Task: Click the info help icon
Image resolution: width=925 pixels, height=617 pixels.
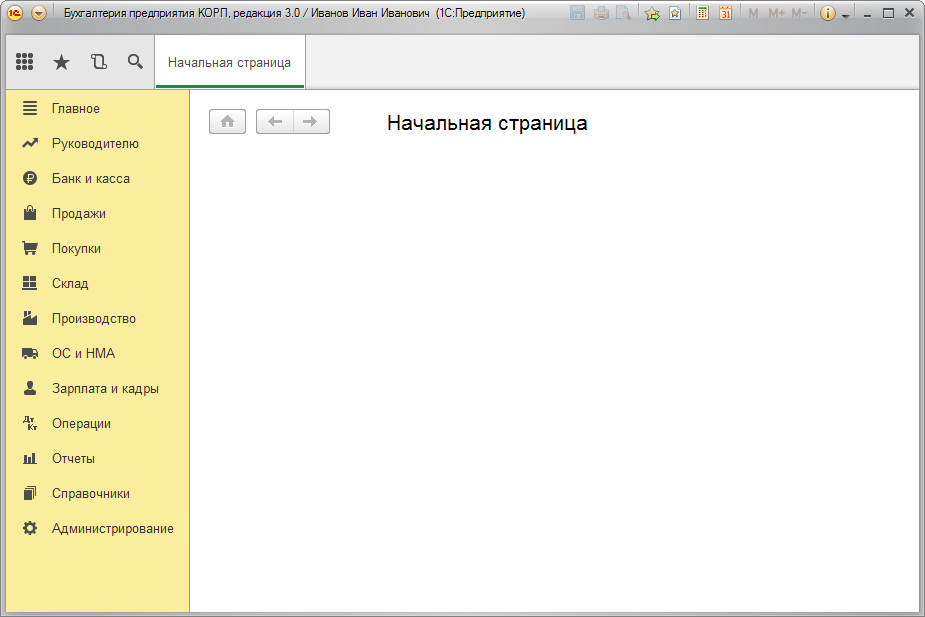Action: (x=828, y=13)
